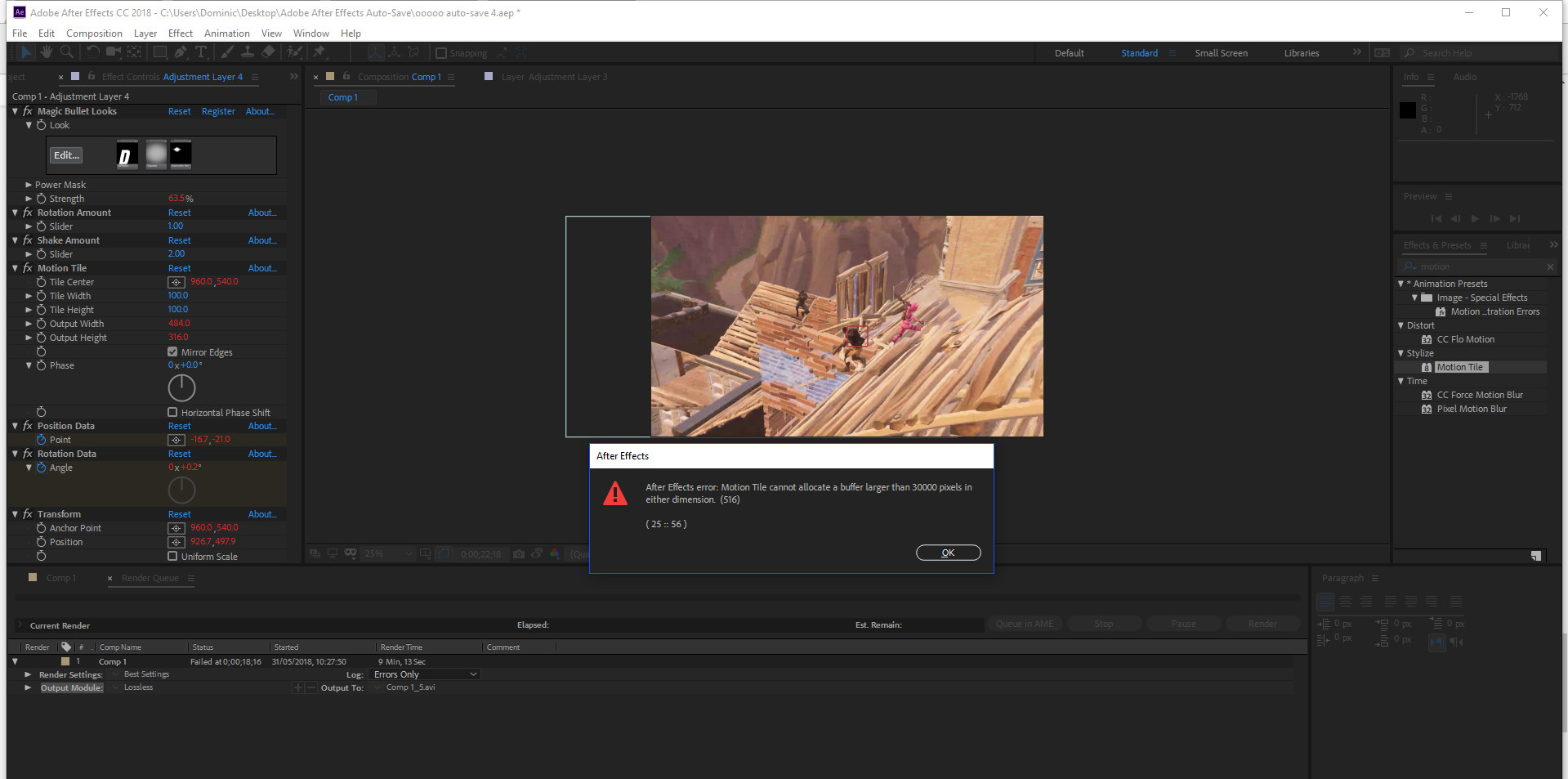Open the Effect menu

(181, 34)
